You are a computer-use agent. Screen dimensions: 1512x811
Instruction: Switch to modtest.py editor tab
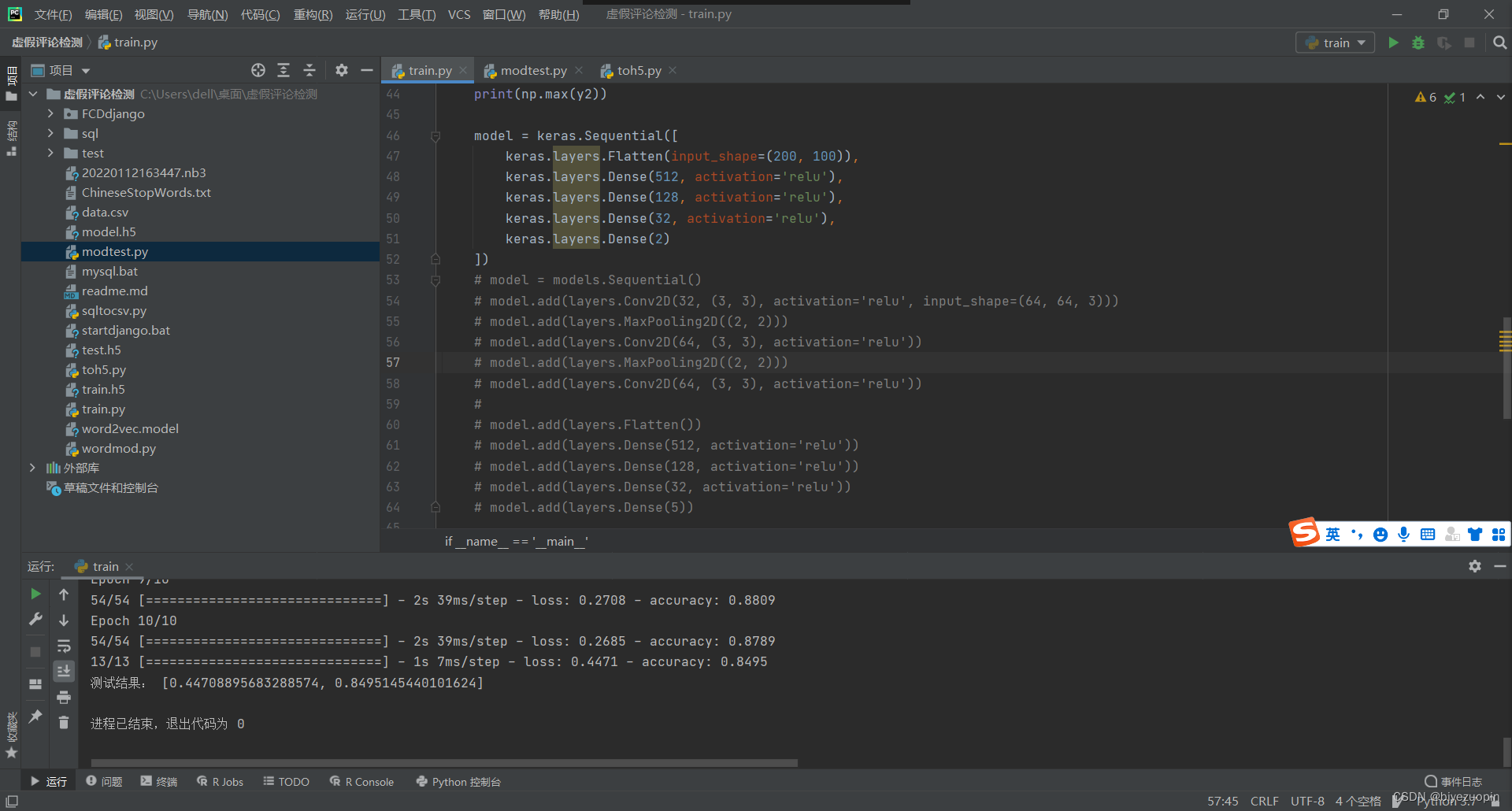coord(533,70)
